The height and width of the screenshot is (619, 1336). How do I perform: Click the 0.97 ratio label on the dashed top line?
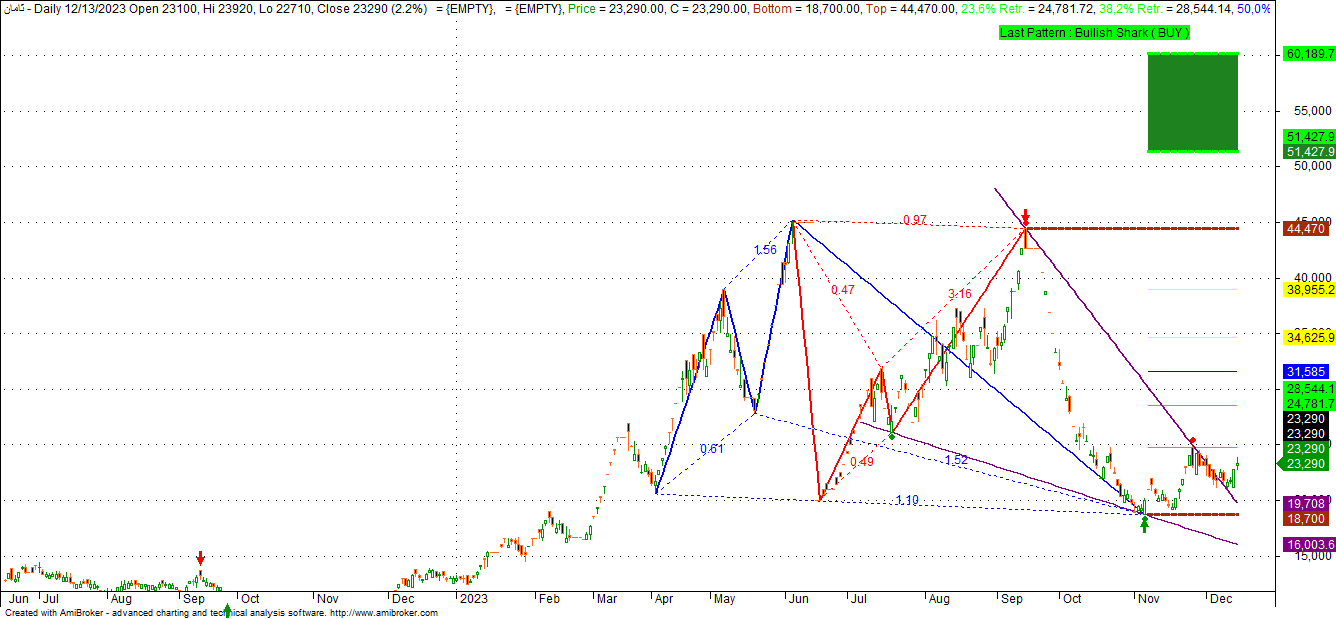point(914,220)
